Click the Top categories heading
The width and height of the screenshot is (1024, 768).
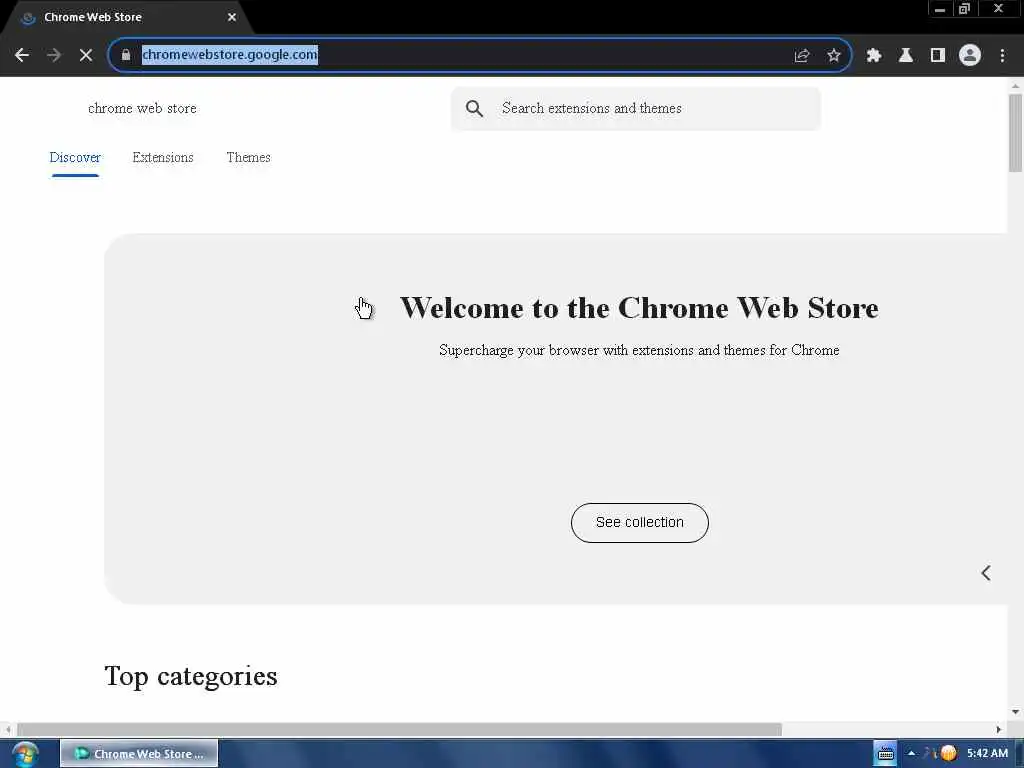pyautogui.click(x=191, y=676)
